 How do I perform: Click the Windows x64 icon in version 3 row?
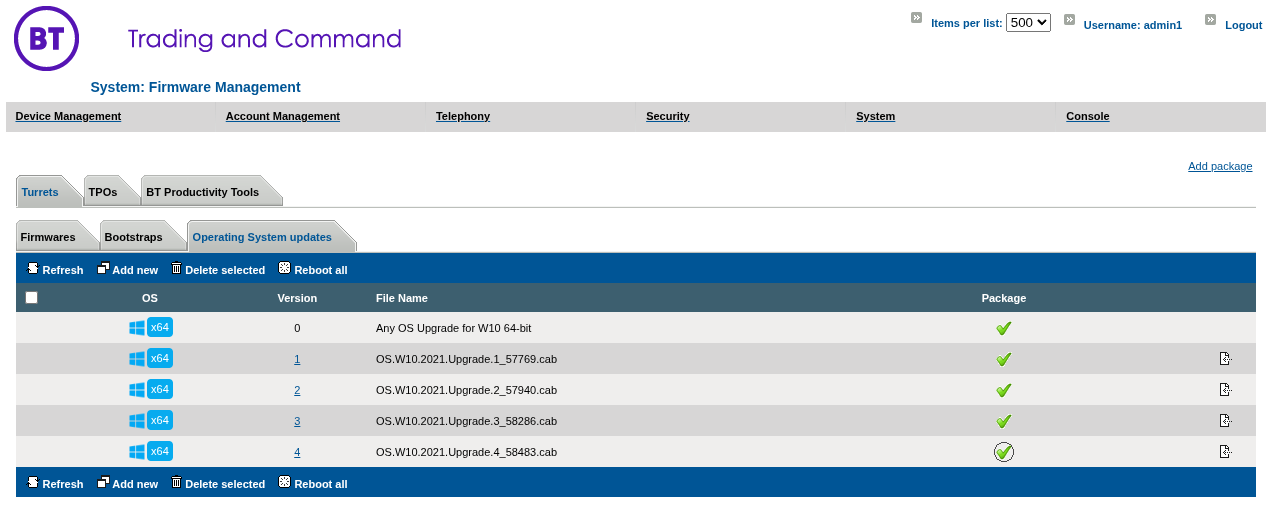point(151,420)
